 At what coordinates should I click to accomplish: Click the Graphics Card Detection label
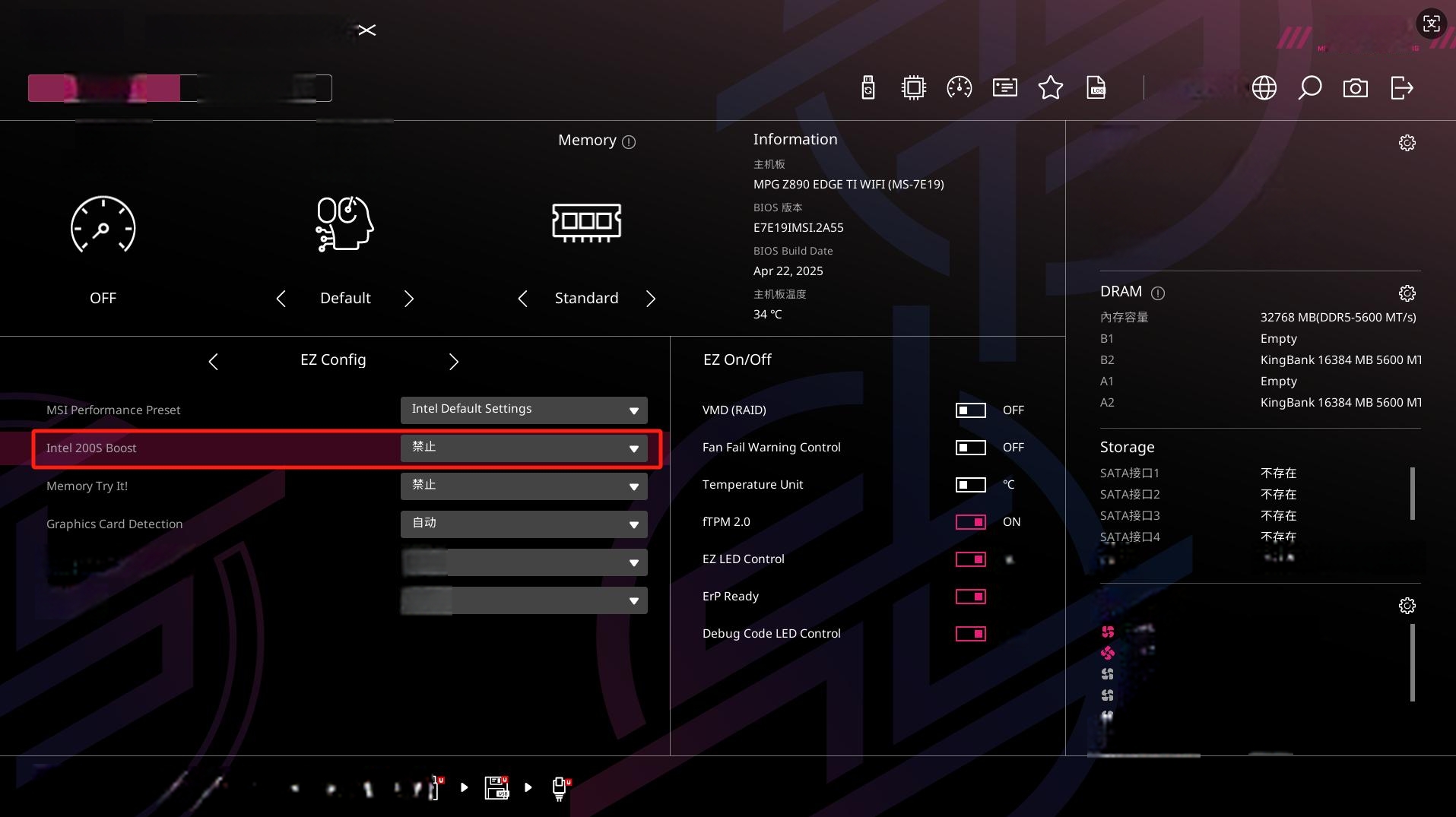point(114,524)
